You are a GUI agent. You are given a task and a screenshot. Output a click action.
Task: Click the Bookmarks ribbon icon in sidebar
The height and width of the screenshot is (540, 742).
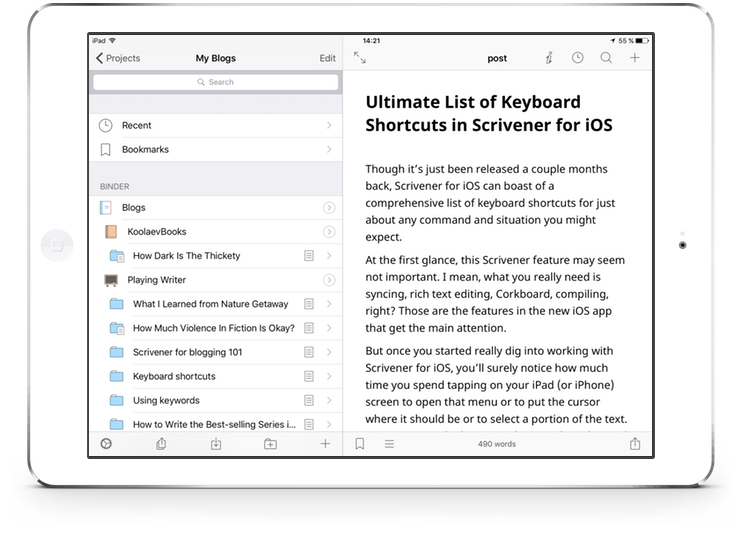pyautogui.click(x=106, y=150)
